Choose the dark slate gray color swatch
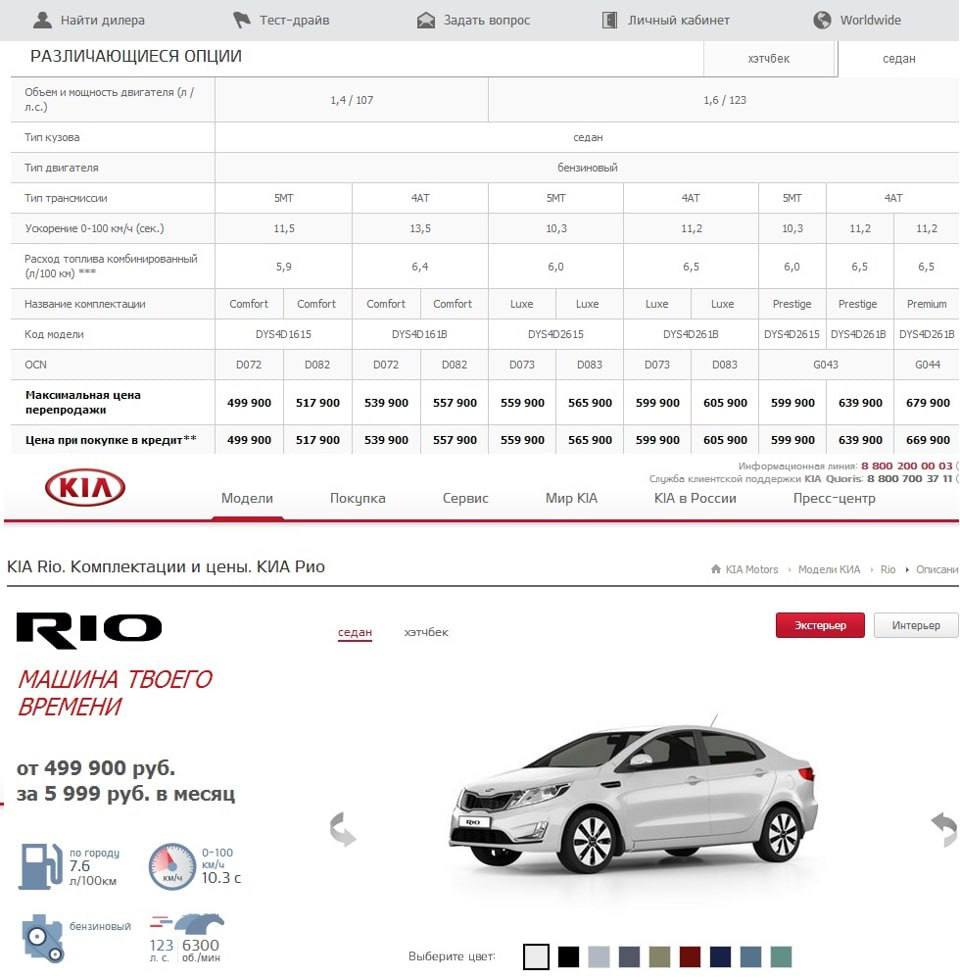 (629, 957)
